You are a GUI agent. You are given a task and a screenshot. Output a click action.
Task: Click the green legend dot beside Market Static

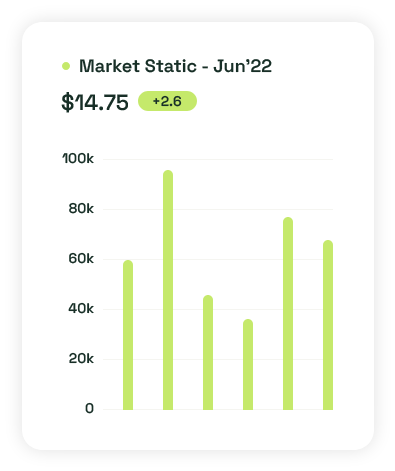point(66,66)
